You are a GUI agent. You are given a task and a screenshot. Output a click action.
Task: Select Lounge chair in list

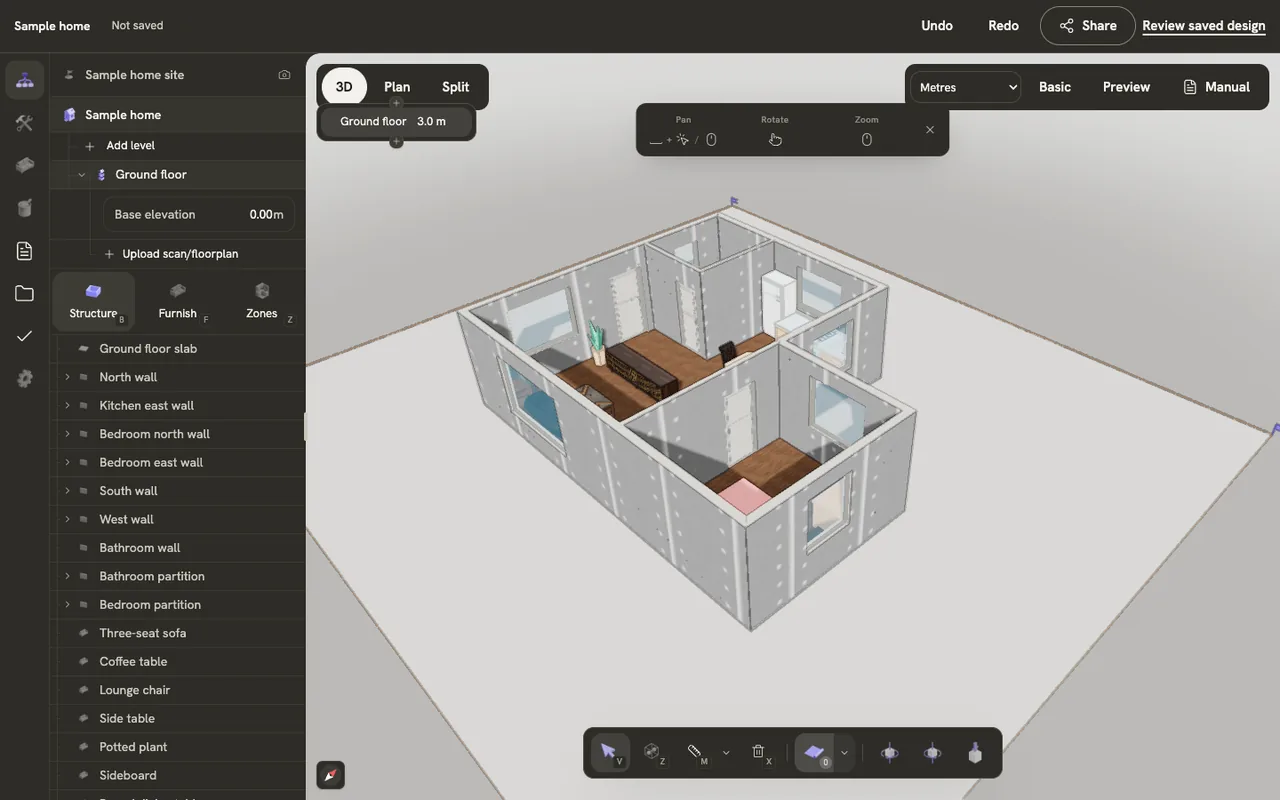coord(178,690)
